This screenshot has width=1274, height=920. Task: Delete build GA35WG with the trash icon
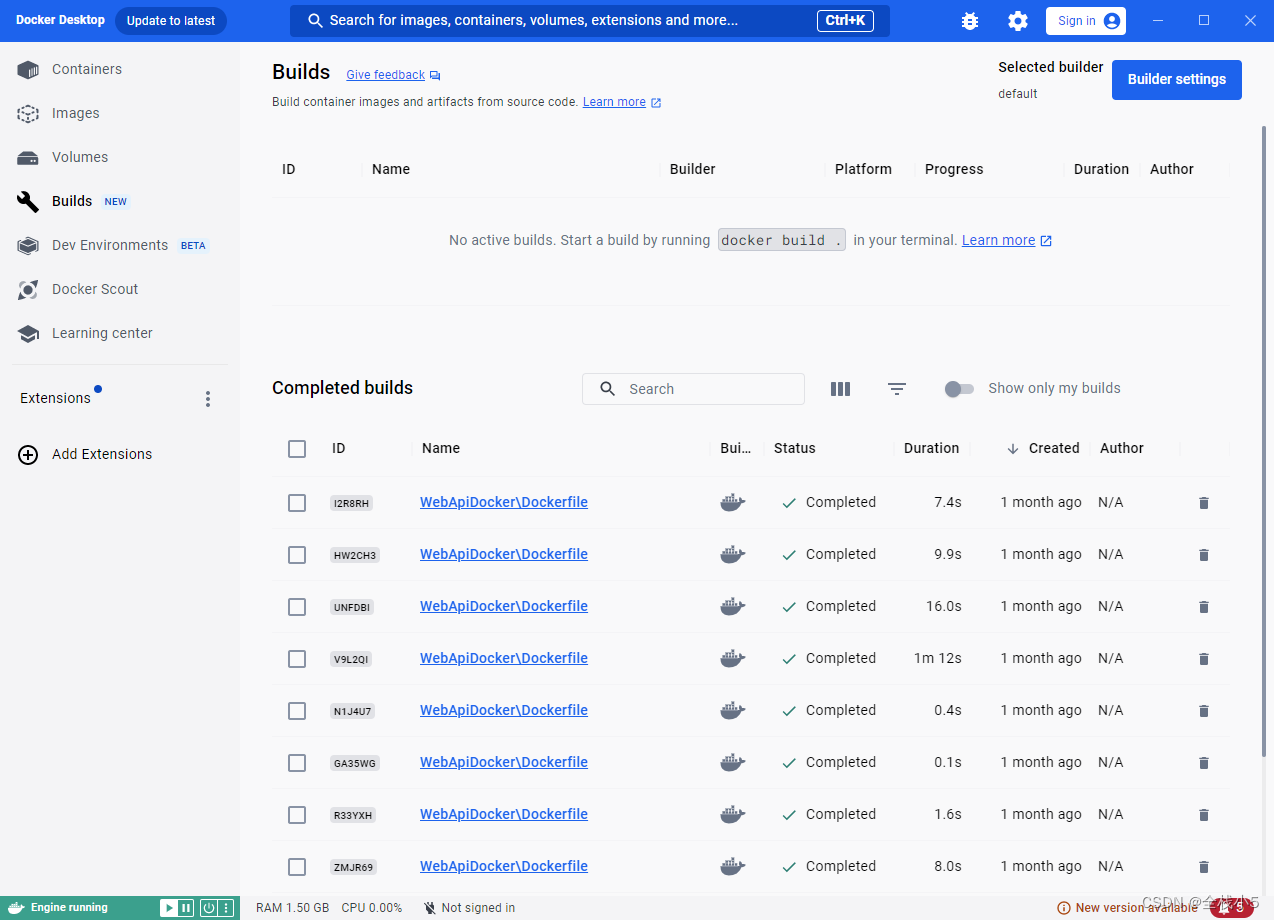(1204, 763)
